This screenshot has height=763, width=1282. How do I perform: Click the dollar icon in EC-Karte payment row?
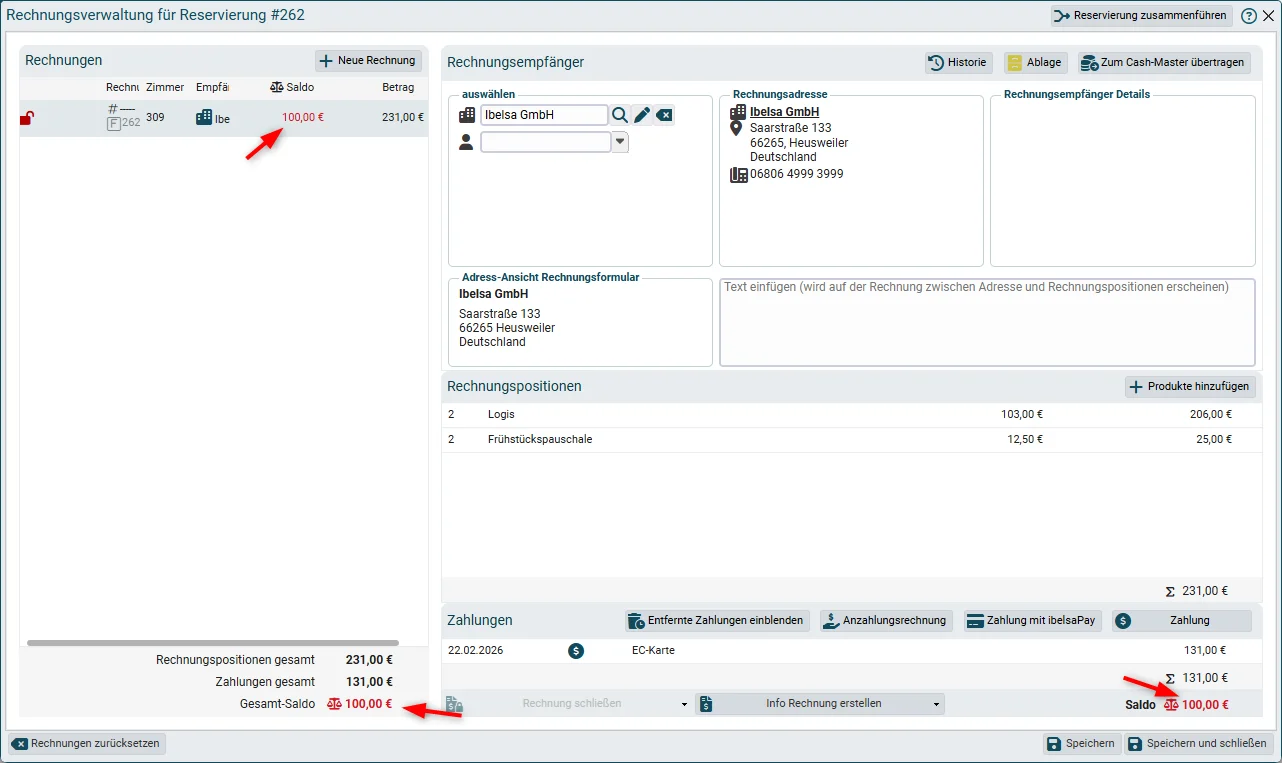[x=576, y=650]
